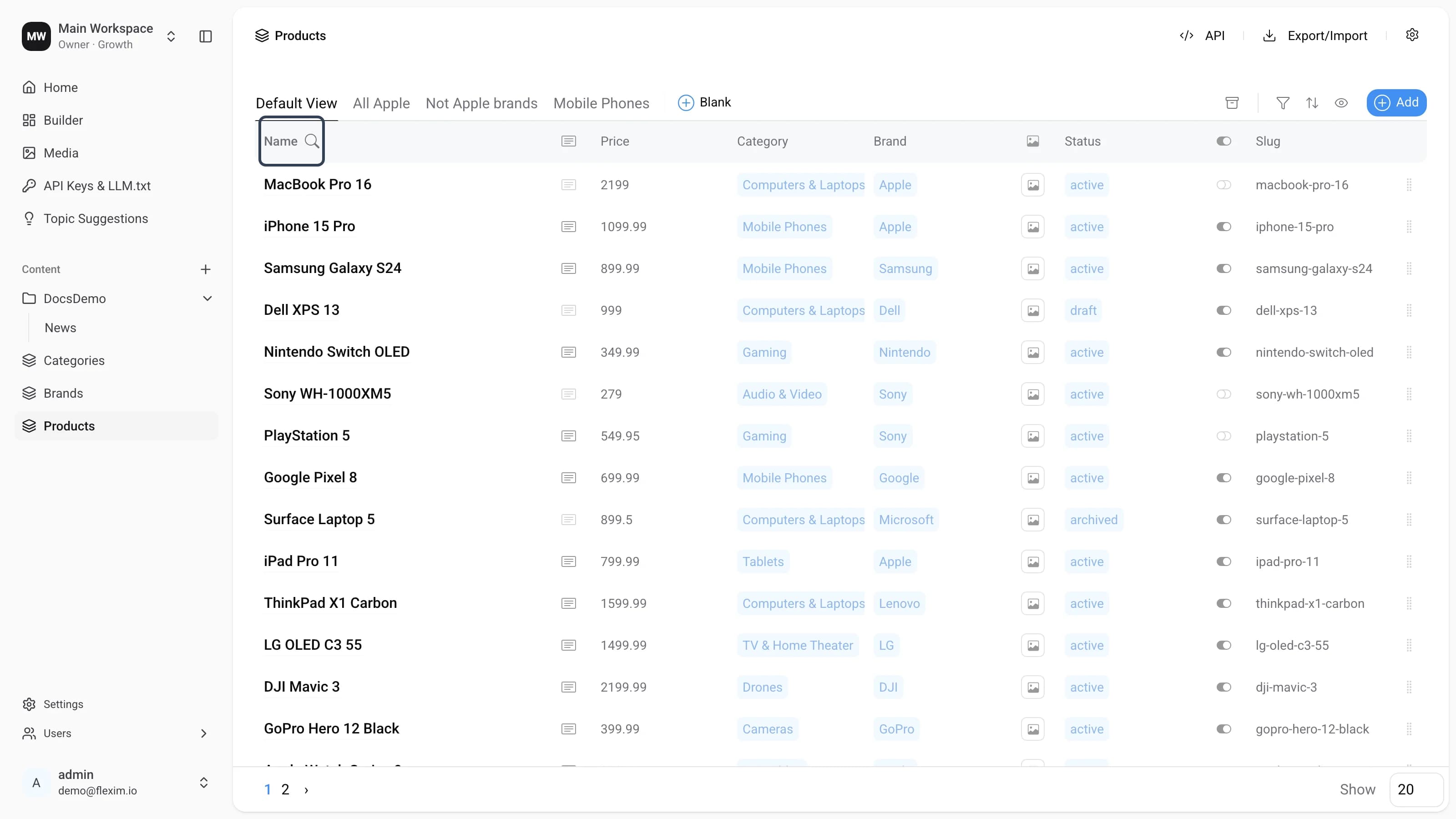Open News under DocsDemo

(61, 328)
